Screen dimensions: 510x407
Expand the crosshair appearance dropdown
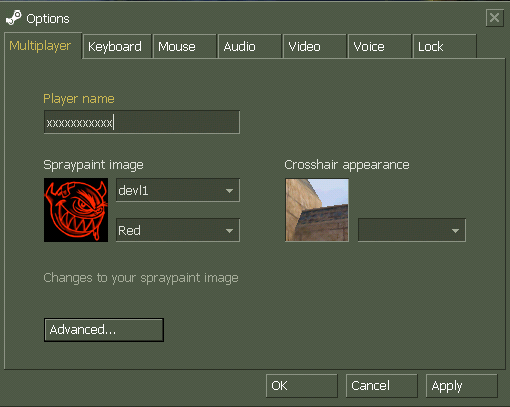tap(412, 230)
